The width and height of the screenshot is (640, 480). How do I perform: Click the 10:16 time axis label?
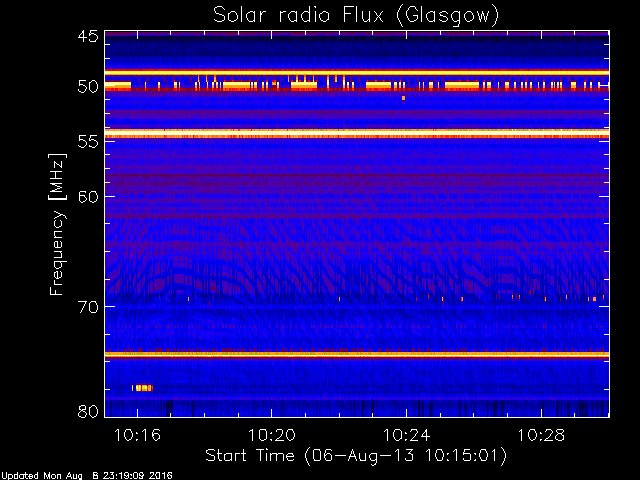coord(137,435)
